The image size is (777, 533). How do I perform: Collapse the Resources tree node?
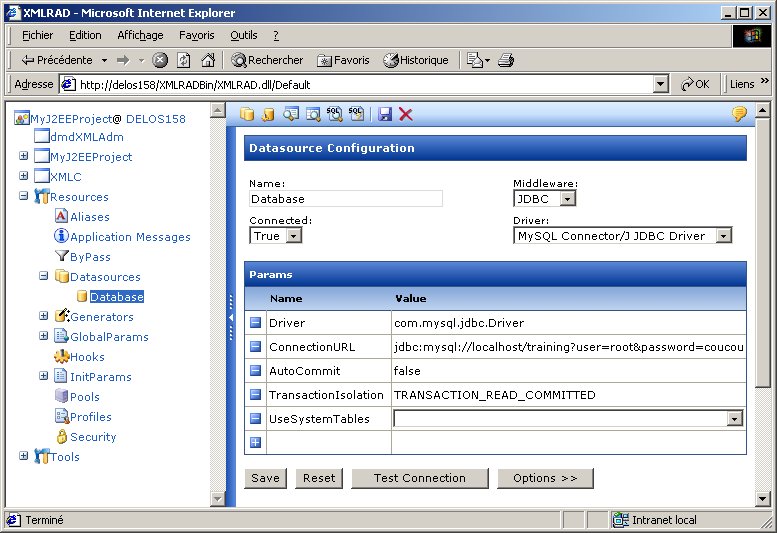pos(24,197)
